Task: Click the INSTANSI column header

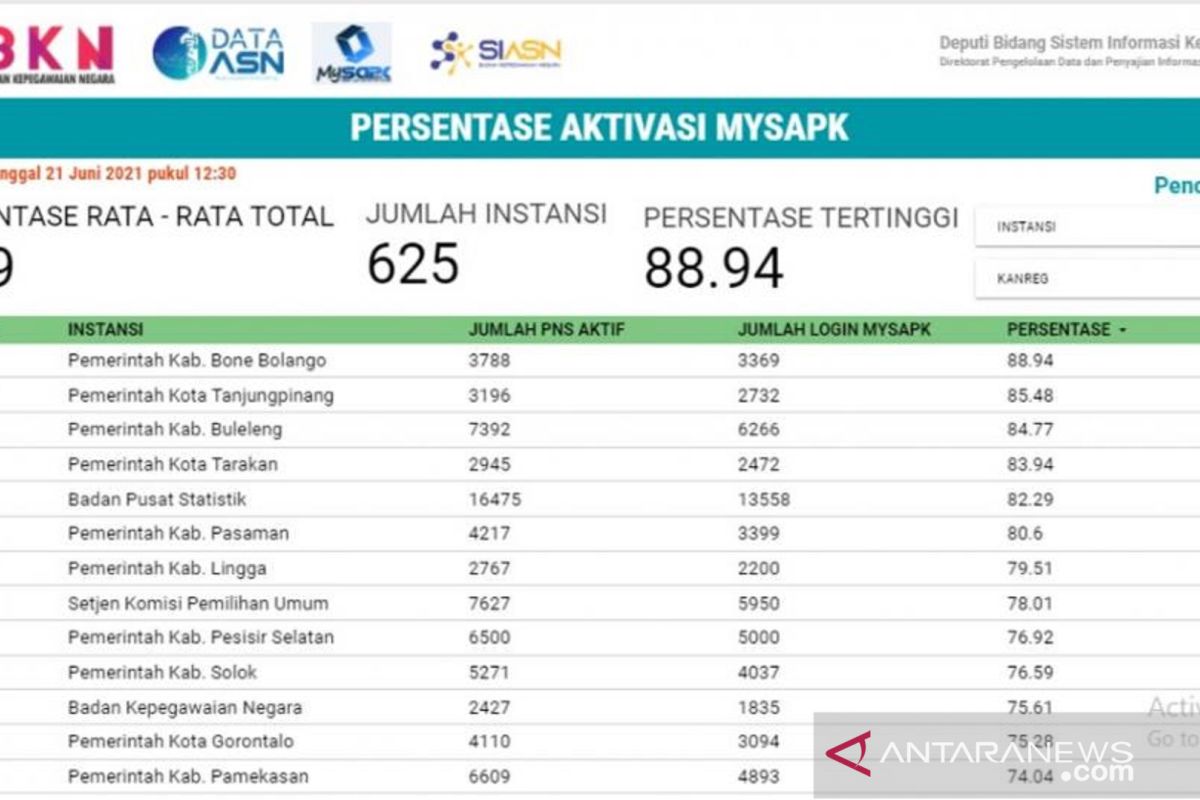Action: [105, 329]
